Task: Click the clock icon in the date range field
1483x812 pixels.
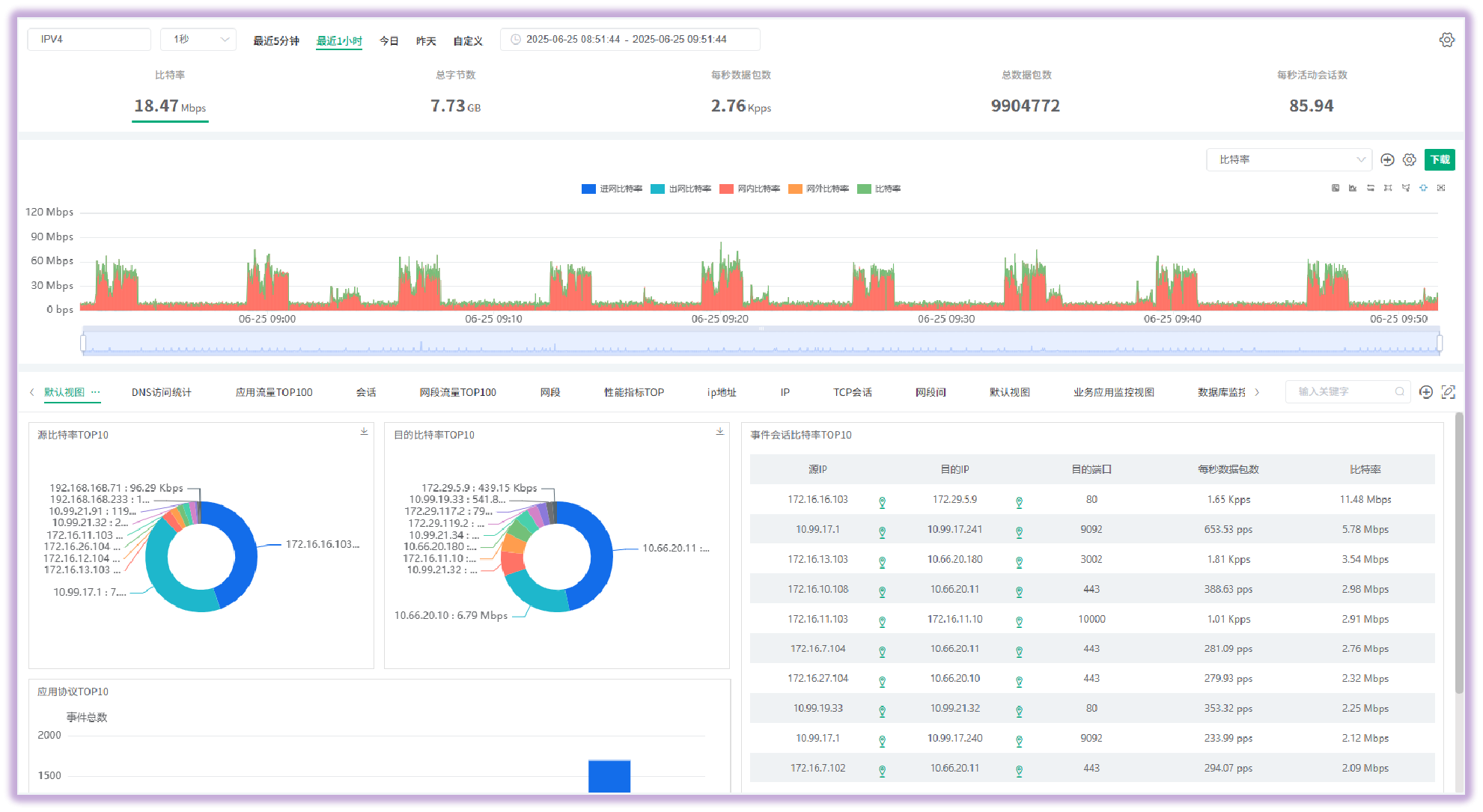Action: [515, 40]
